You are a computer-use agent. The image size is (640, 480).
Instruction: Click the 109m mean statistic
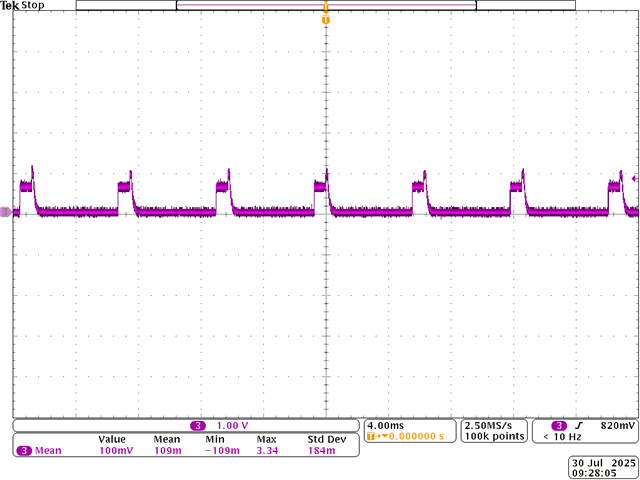pyautogui.click(x=167, y=451)
